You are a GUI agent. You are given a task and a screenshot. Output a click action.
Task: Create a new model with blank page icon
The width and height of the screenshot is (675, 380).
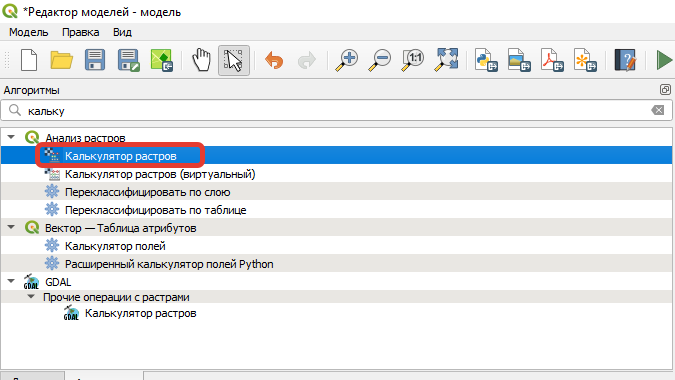29,60
